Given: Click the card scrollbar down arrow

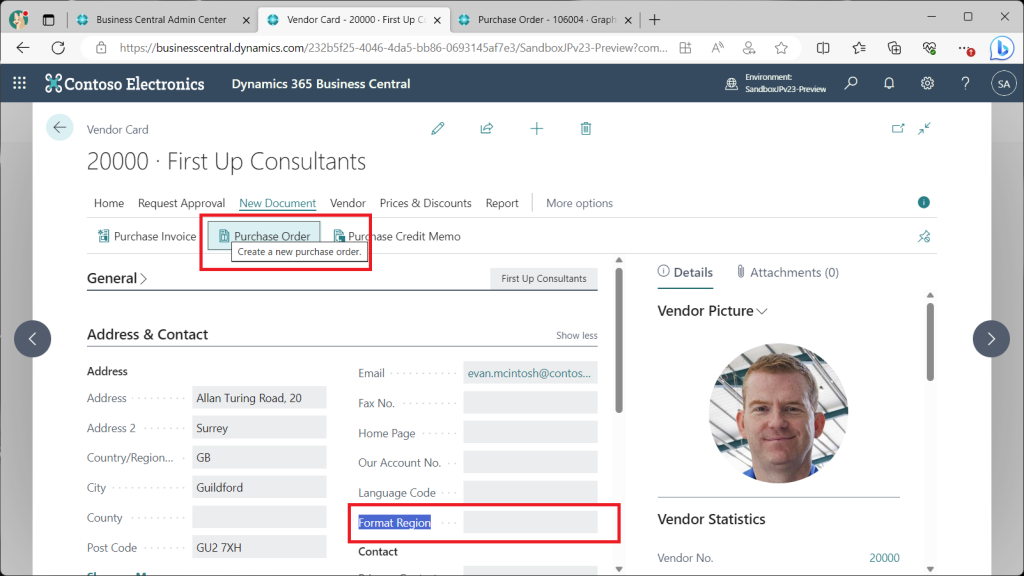Looking at the screenshot, I should coord(619,568).
